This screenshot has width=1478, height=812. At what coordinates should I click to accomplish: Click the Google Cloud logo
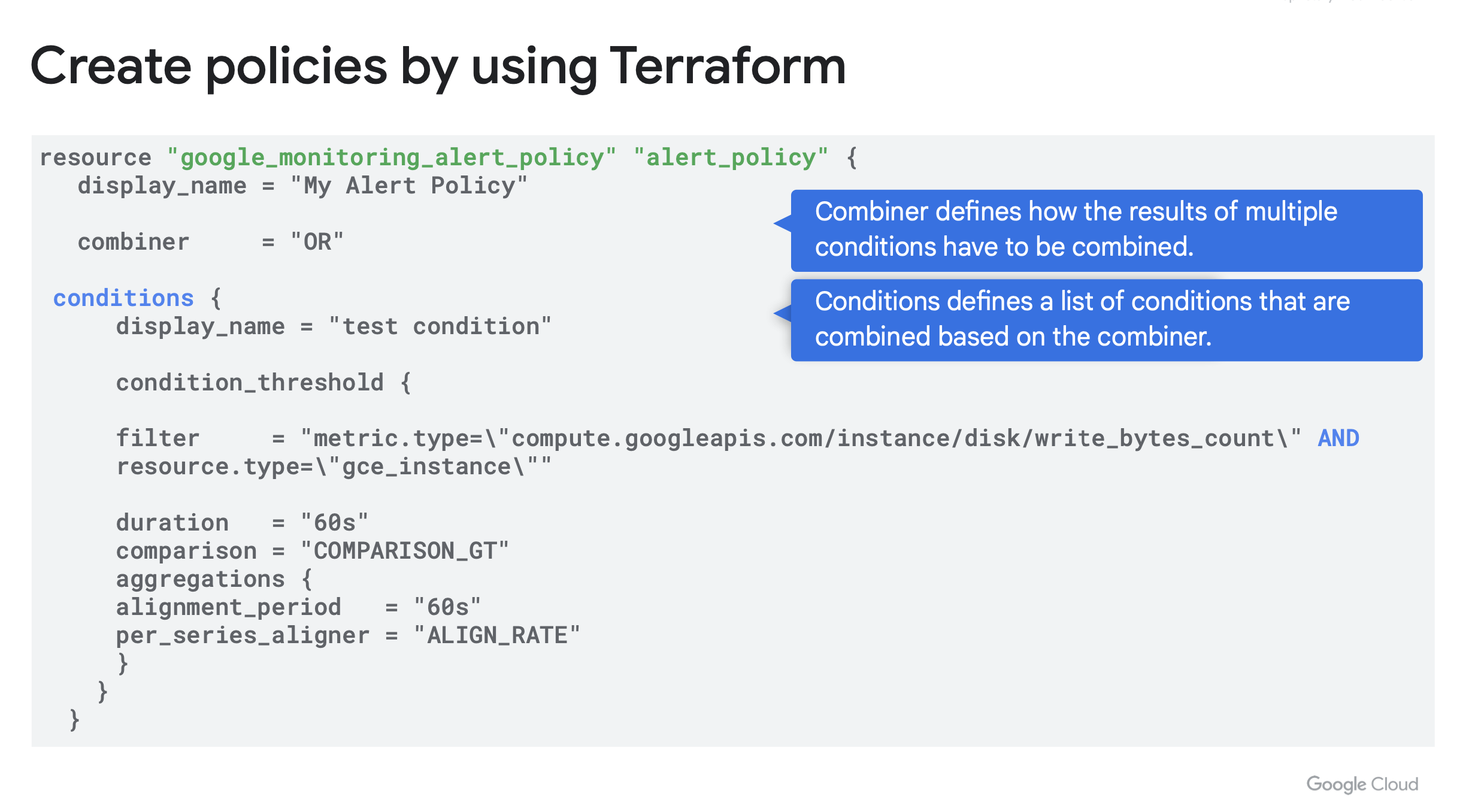tap(1361, 784)
